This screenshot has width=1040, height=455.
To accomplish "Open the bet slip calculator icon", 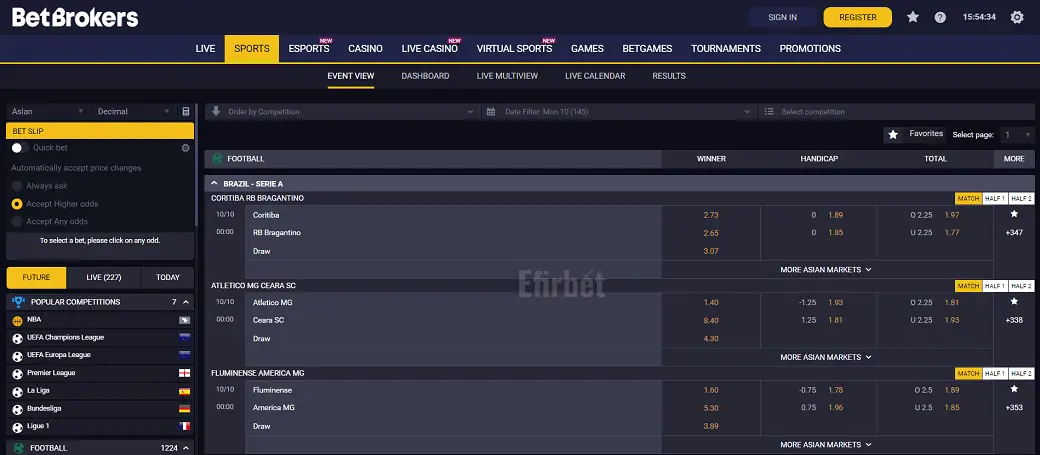I will click(186, 111).
